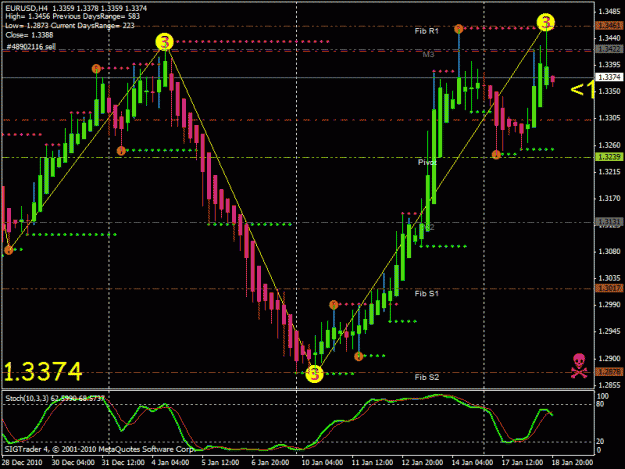Image resolution: width=625 pixels, height=469 pixels.
Task: Click the 1.2990 price axis label
Action: 609,305
